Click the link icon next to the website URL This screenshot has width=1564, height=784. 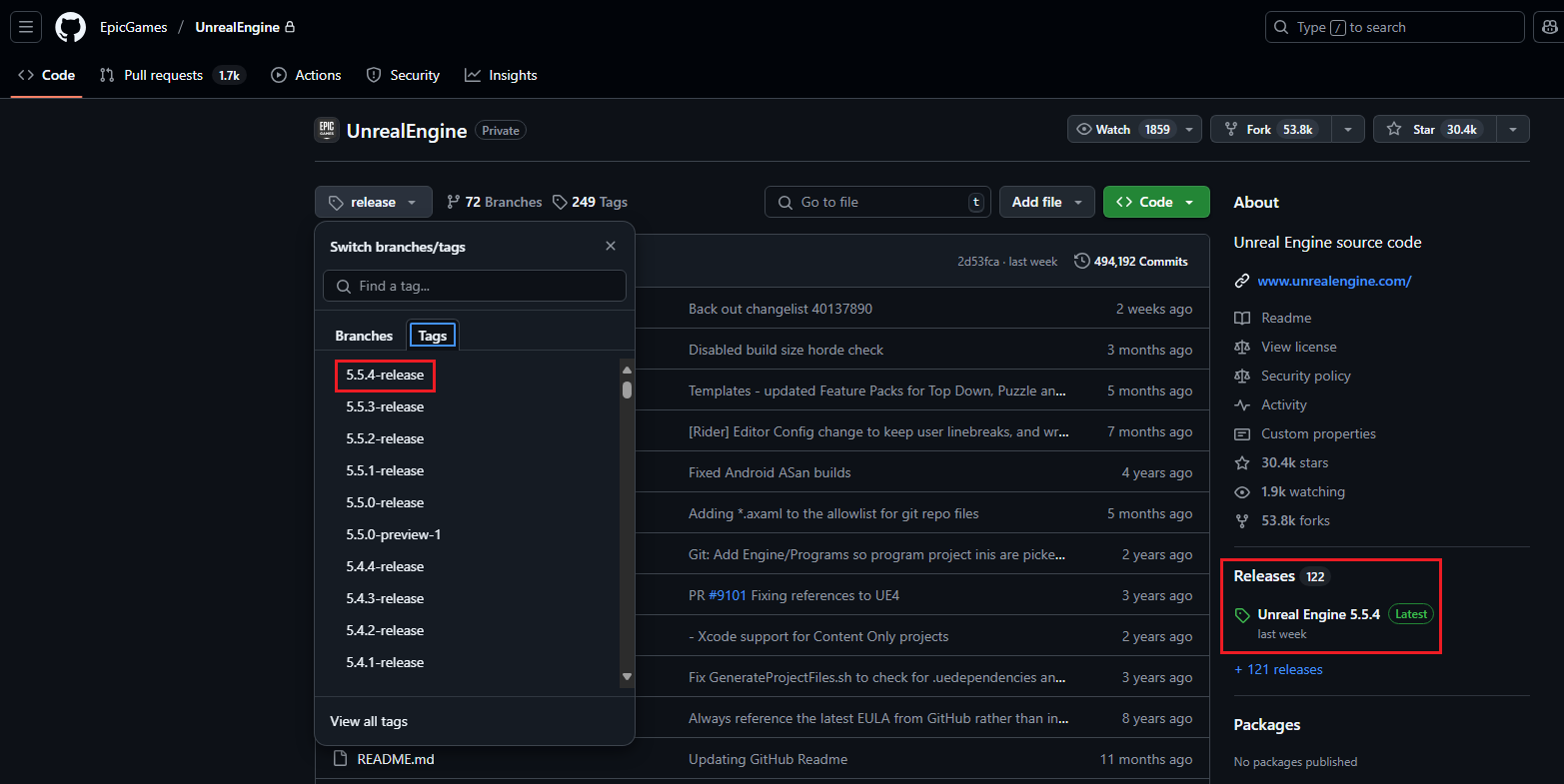click(x=1242, y=281)
